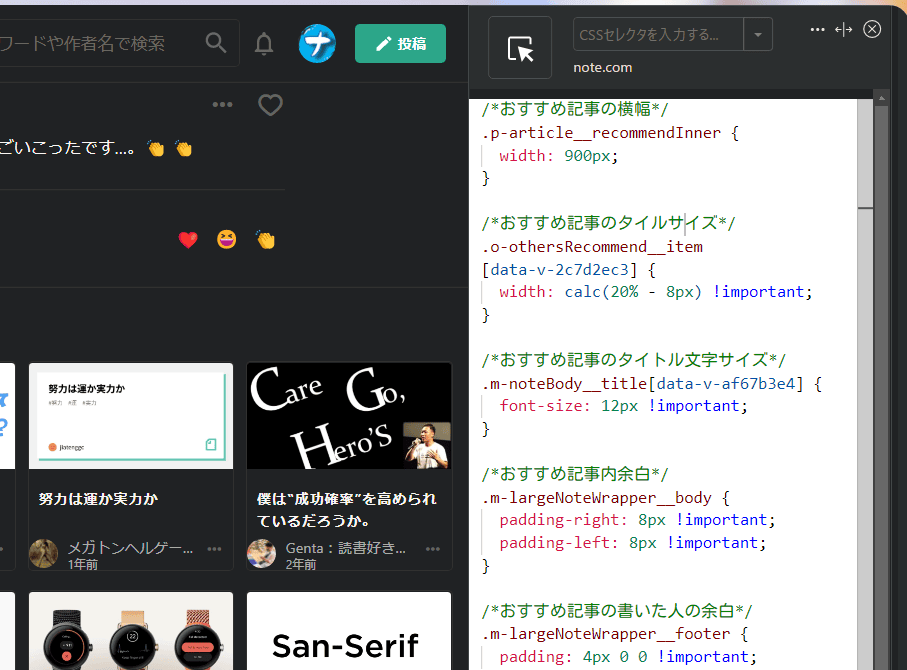Click the .o-othersRecommend__item selector text
Screen dimensions: 907x670
592,247
